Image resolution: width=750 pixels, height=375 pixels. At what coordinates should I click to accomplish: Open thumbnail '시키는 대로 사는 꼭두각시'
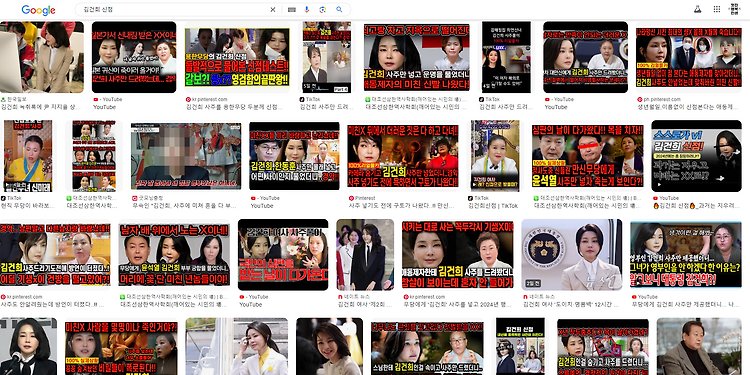[x=458, y=255]
